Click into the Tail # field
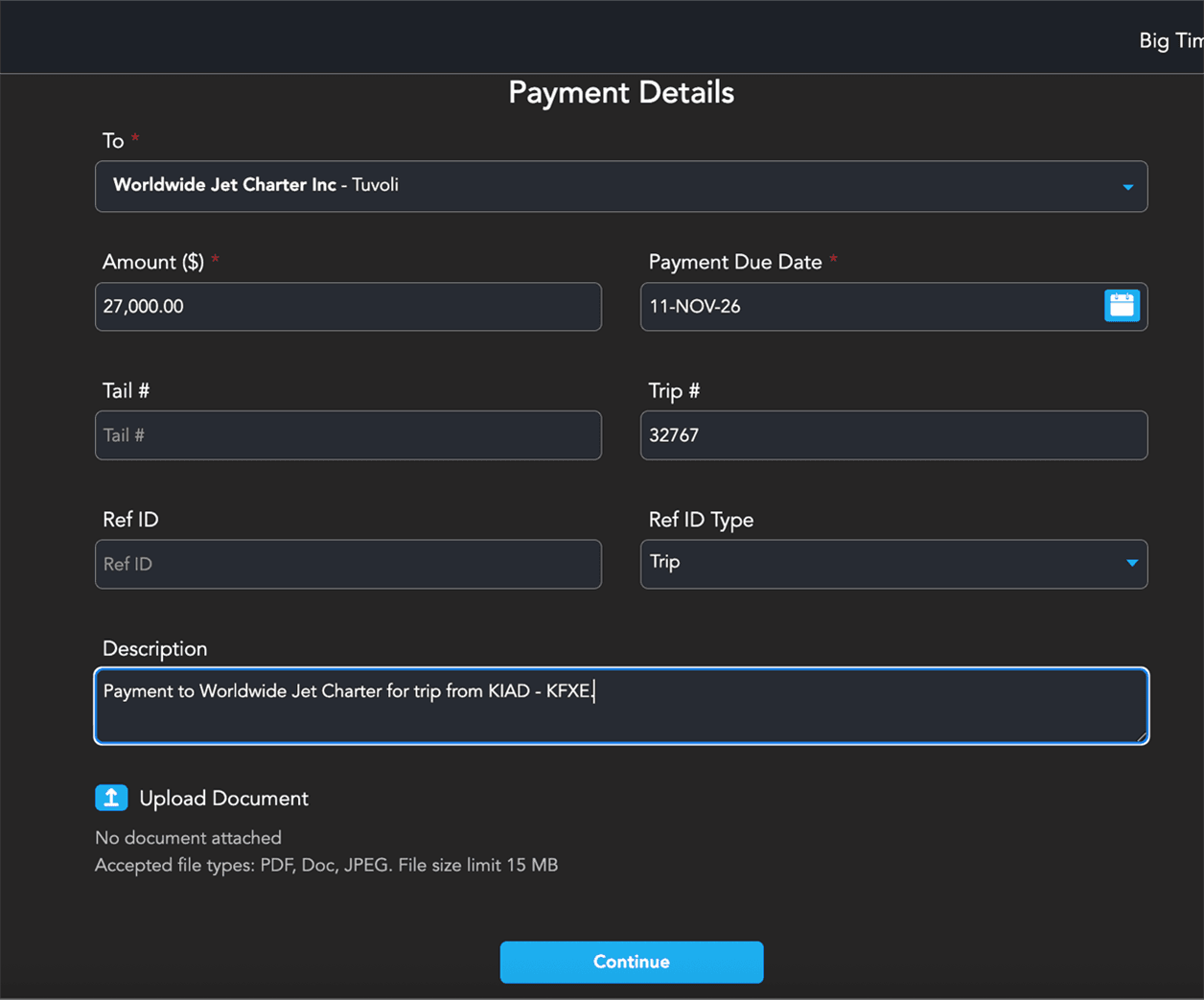This screenshot has width=1204, height=1000. pyautogui.click(x=348, y=435)
